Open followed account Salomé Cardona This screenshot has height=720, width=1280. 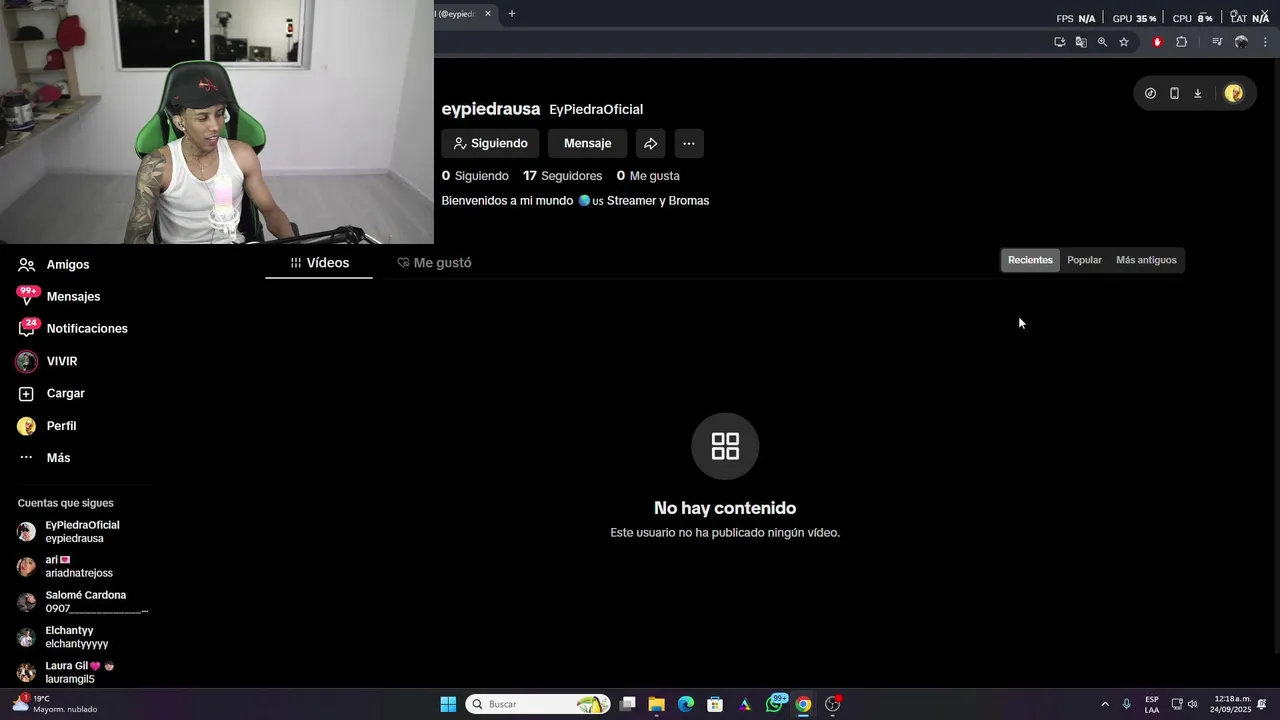[82, 602]
